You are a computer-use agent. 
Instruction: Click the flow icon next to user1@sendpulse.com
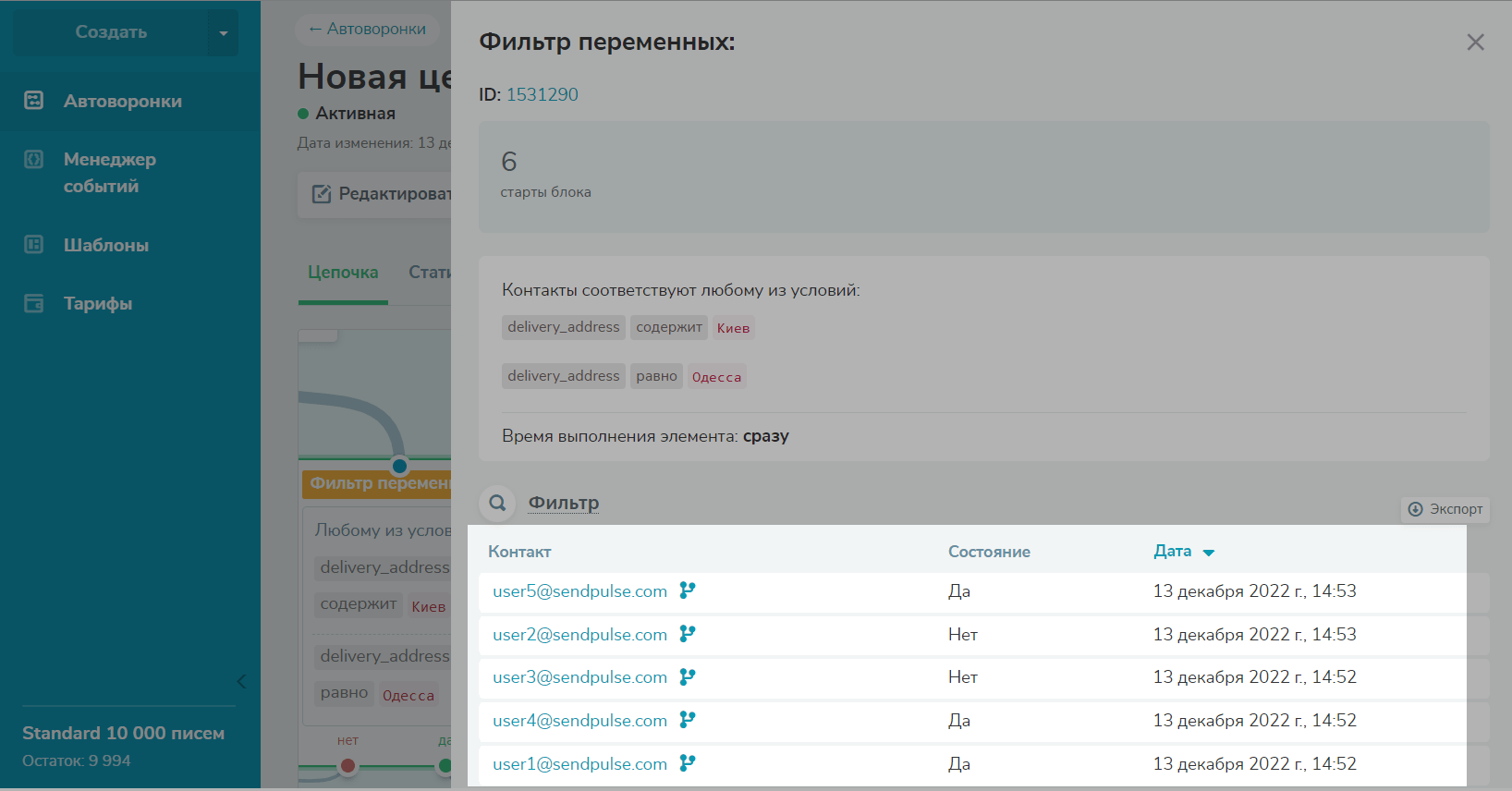coord(688,763)
